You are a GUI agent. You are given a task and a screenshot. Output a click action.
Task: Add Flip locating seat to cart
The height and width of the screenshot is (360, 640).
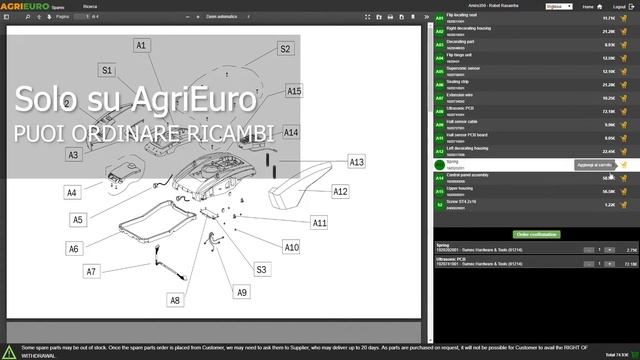click(x=624, y=18)
